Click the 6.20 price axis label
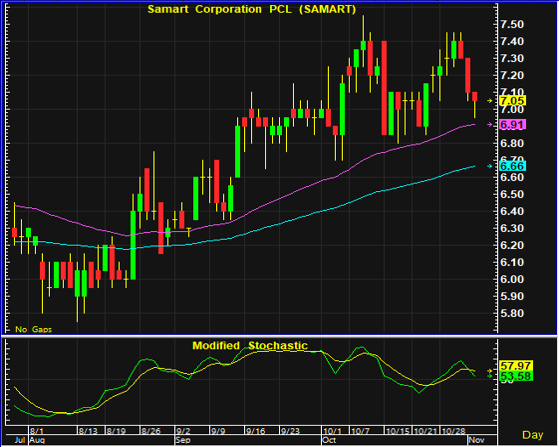559x447 pixels. (512, 245)
